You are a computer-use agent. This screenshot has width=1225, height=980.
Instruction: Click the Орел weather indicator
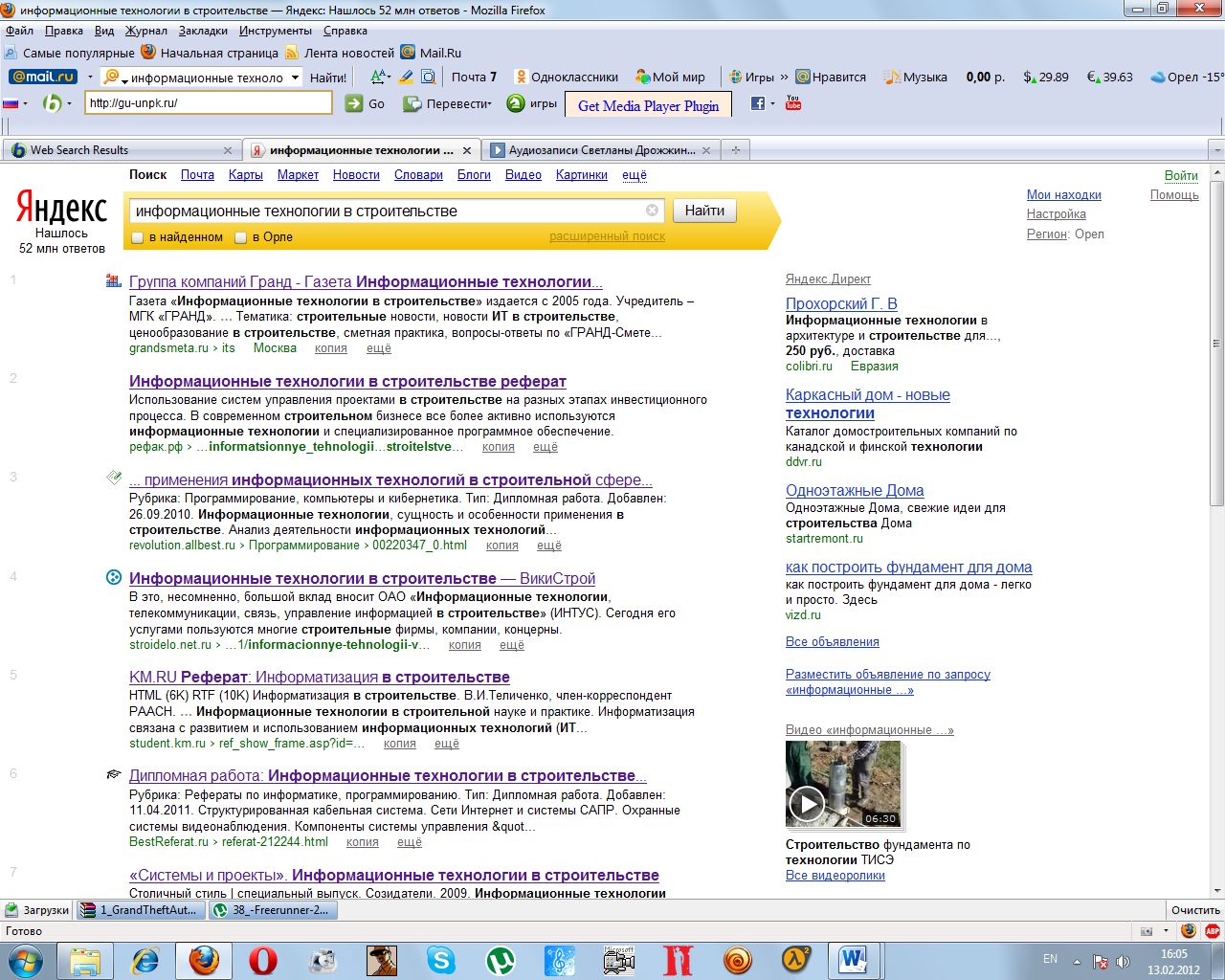tap(1187, 77)
